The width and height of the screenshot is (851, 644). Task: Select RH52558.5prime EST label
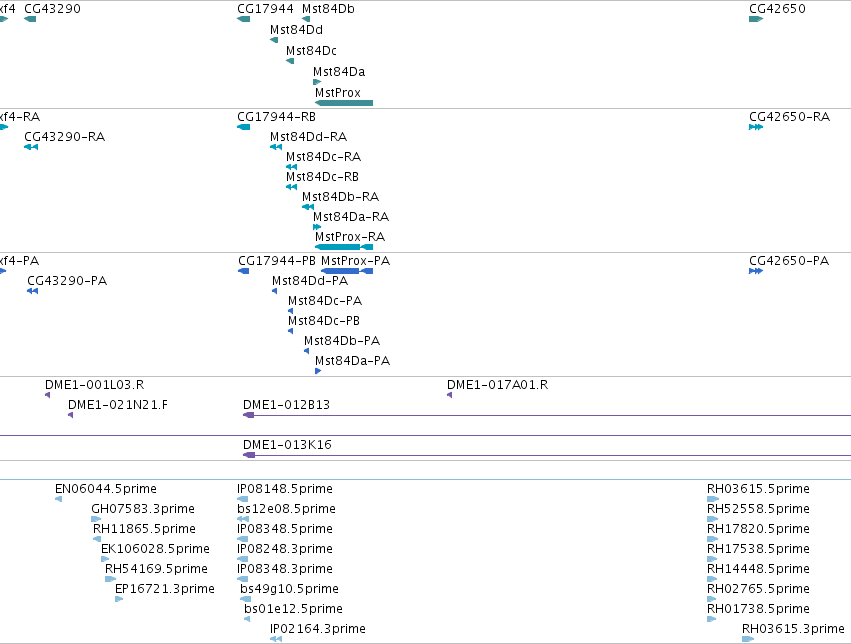758,509
